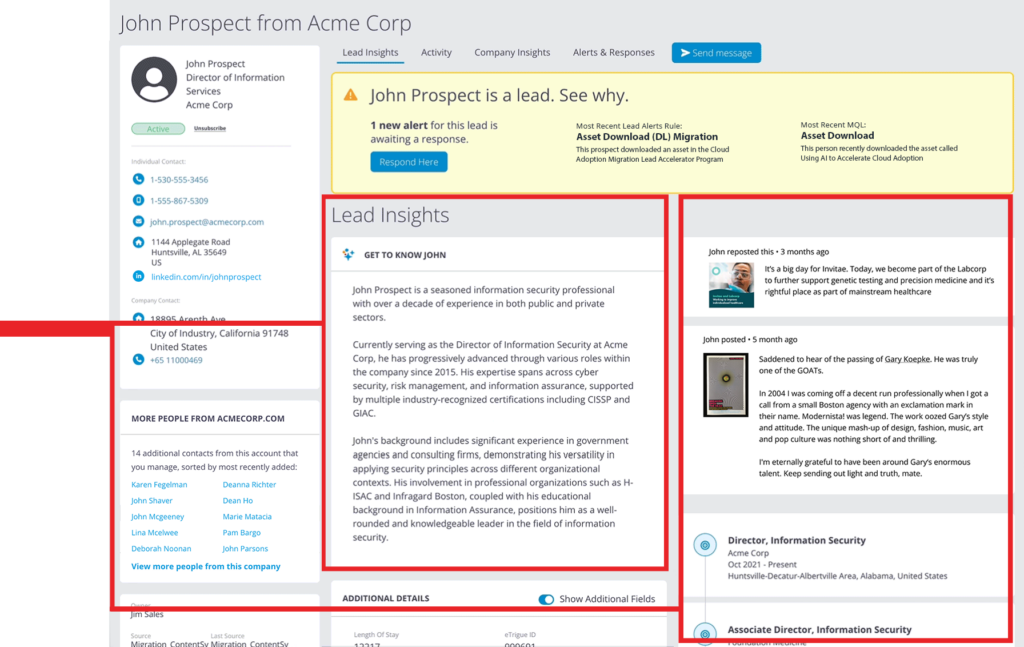Select John Shaver from the people list

[152, 501]
